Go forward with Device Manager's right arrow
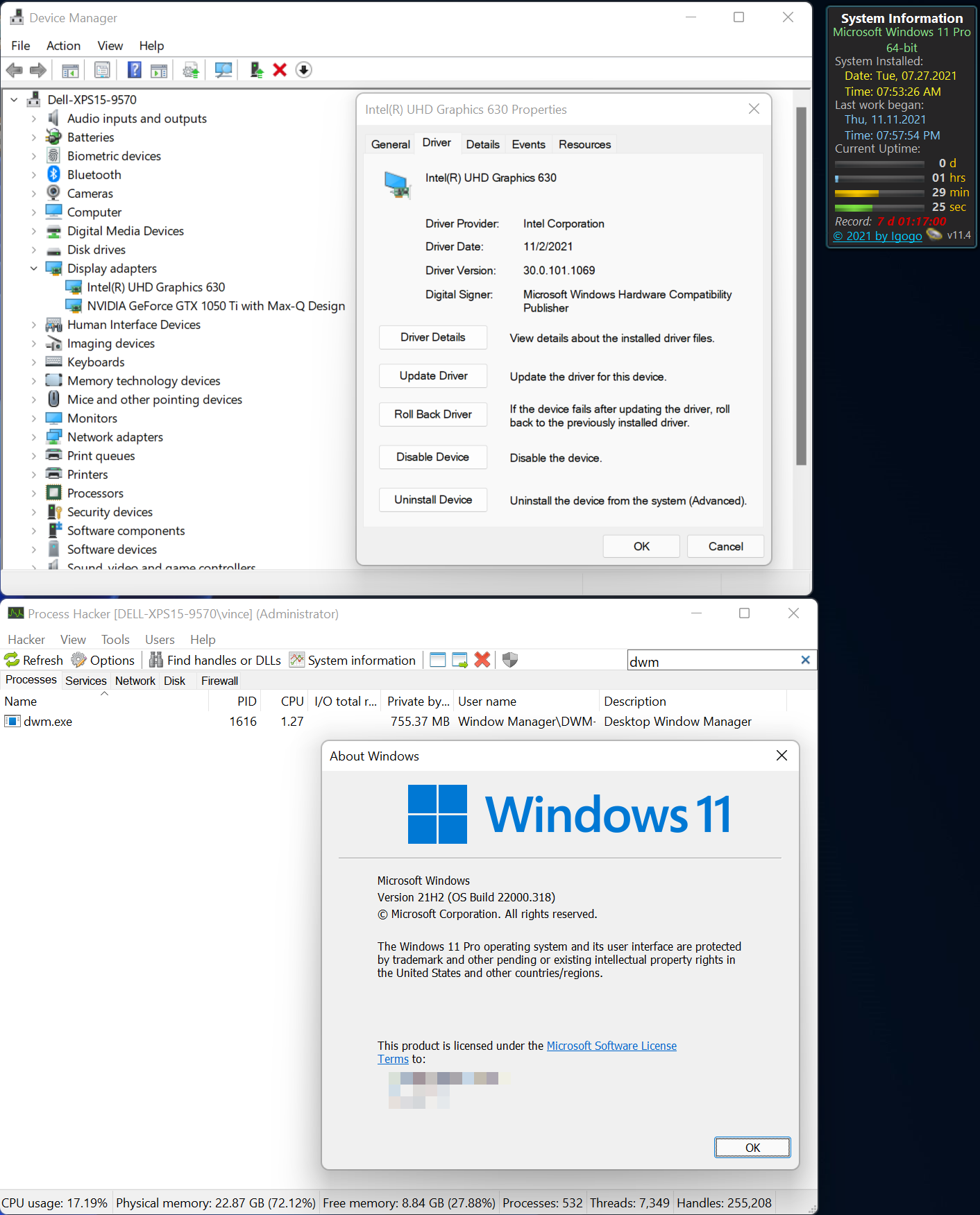Image resolution: width=980 pixels, height=1215 pixels. pyautogui.click(x=38, y=70)
